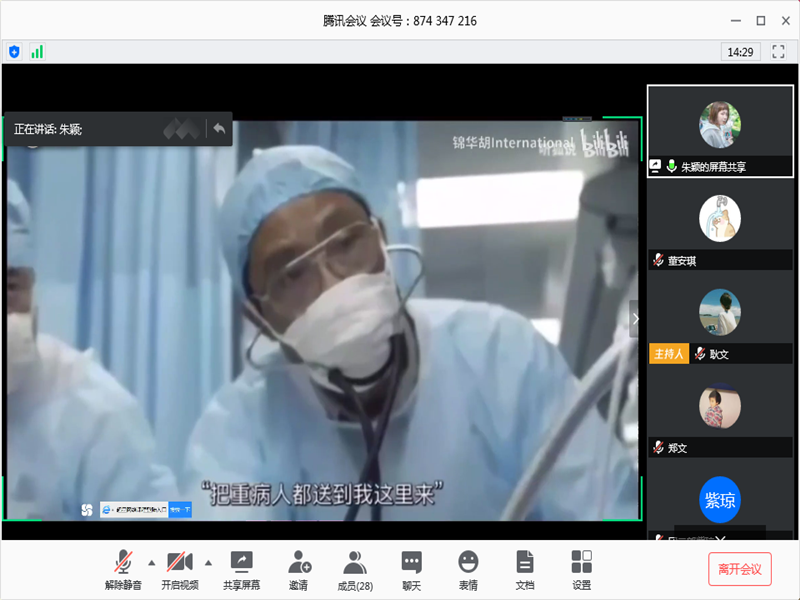This screenshot has height=600, width=800.
Task: Expand video options arrow beside 开启视频
Action: click(x=208, y=563)
